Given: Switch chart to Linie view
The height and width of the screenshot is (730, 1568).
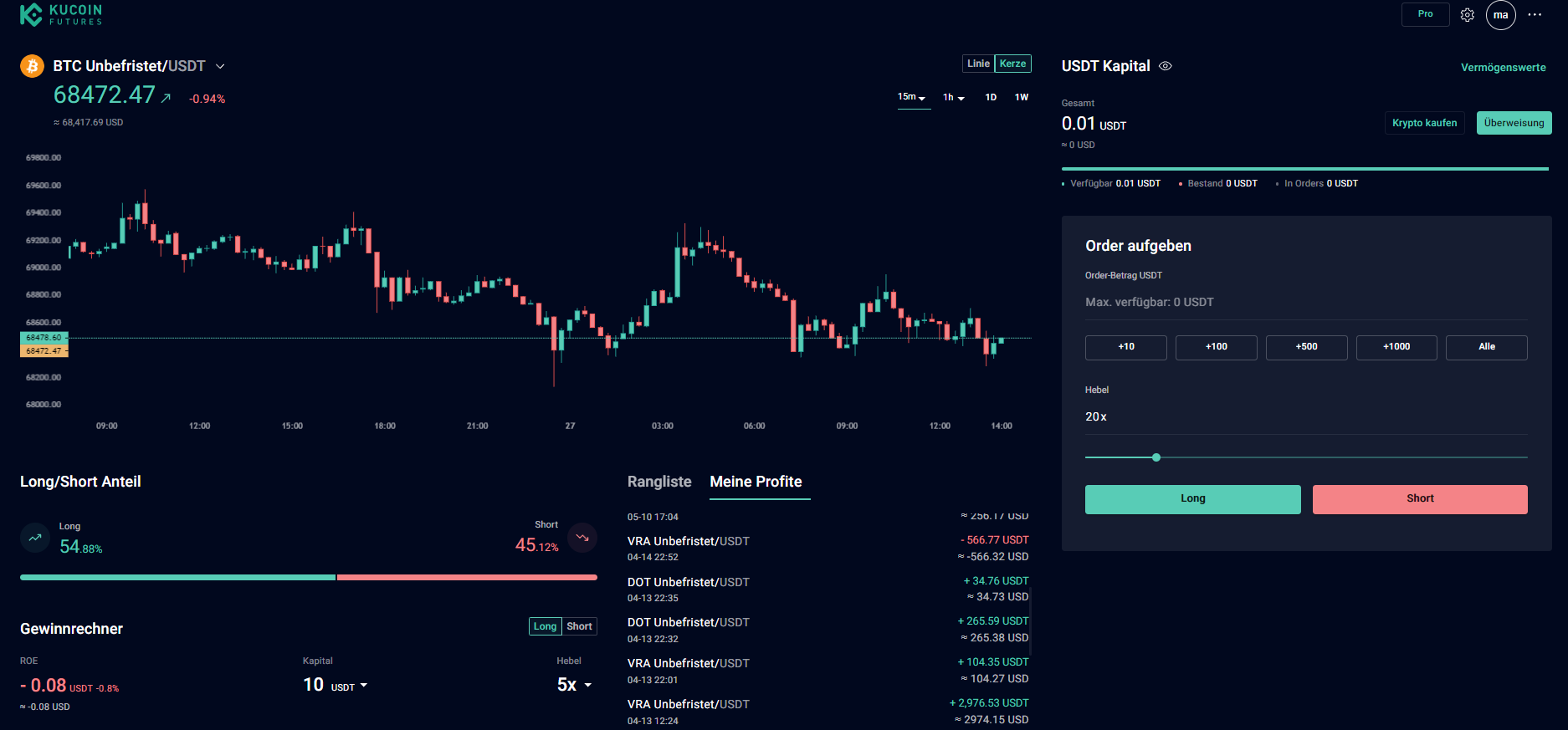Looking at the screenshot, I should click(x=978, y=64).
